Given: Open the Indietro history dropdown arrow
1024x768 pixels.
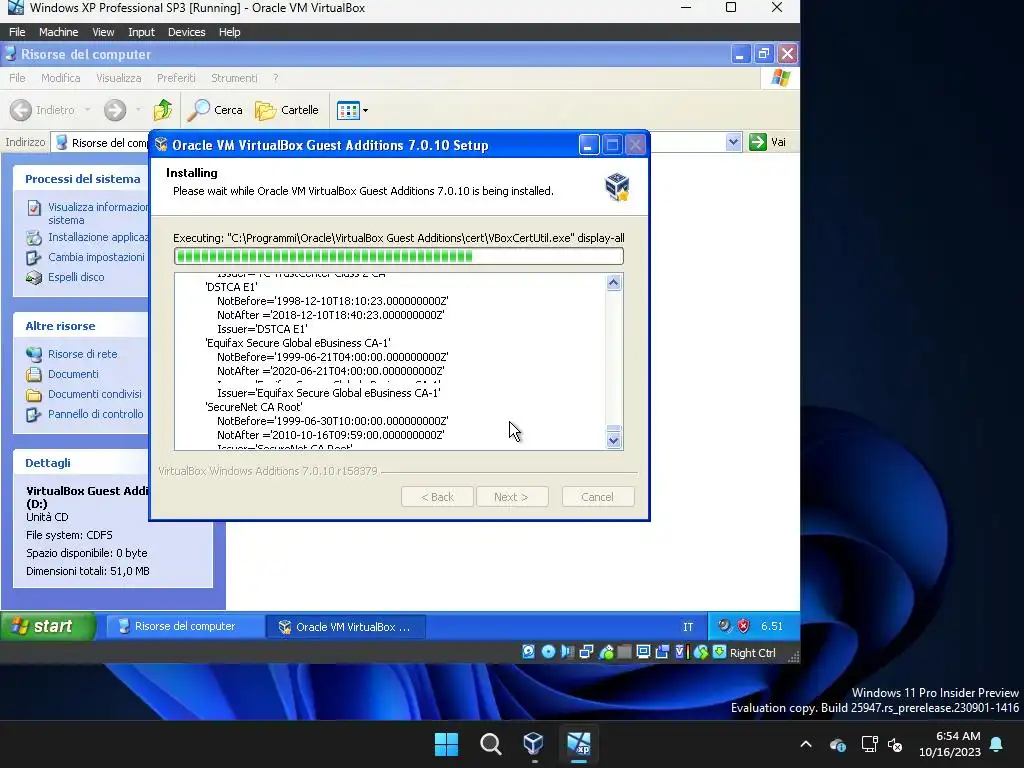Looking at the screenshot, I should (87, 110).
